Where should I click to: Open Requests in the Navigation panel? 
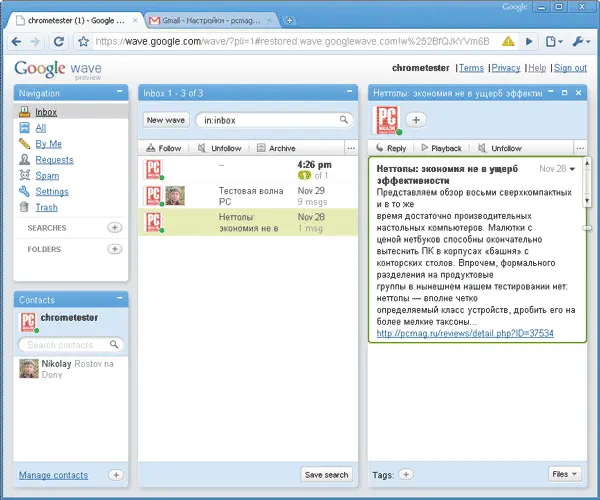[54, 160]
